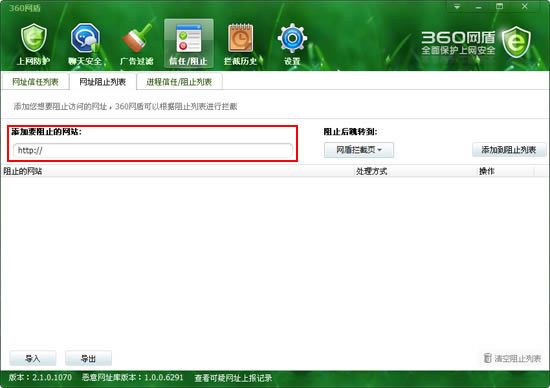This screenshot has height=388, width=550.
Task: Open the title bar dropdown menu icon
Action: (x=457, y=6)
